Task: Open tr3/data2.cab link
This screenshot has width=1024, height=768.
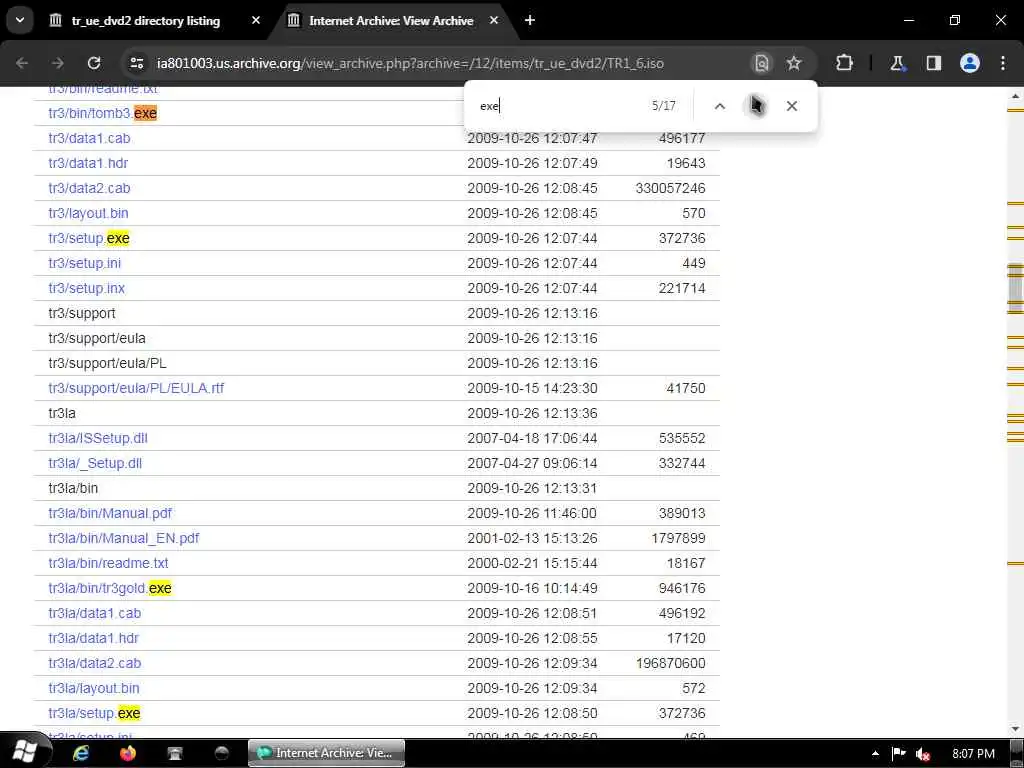Action: [x=89, y=188]
